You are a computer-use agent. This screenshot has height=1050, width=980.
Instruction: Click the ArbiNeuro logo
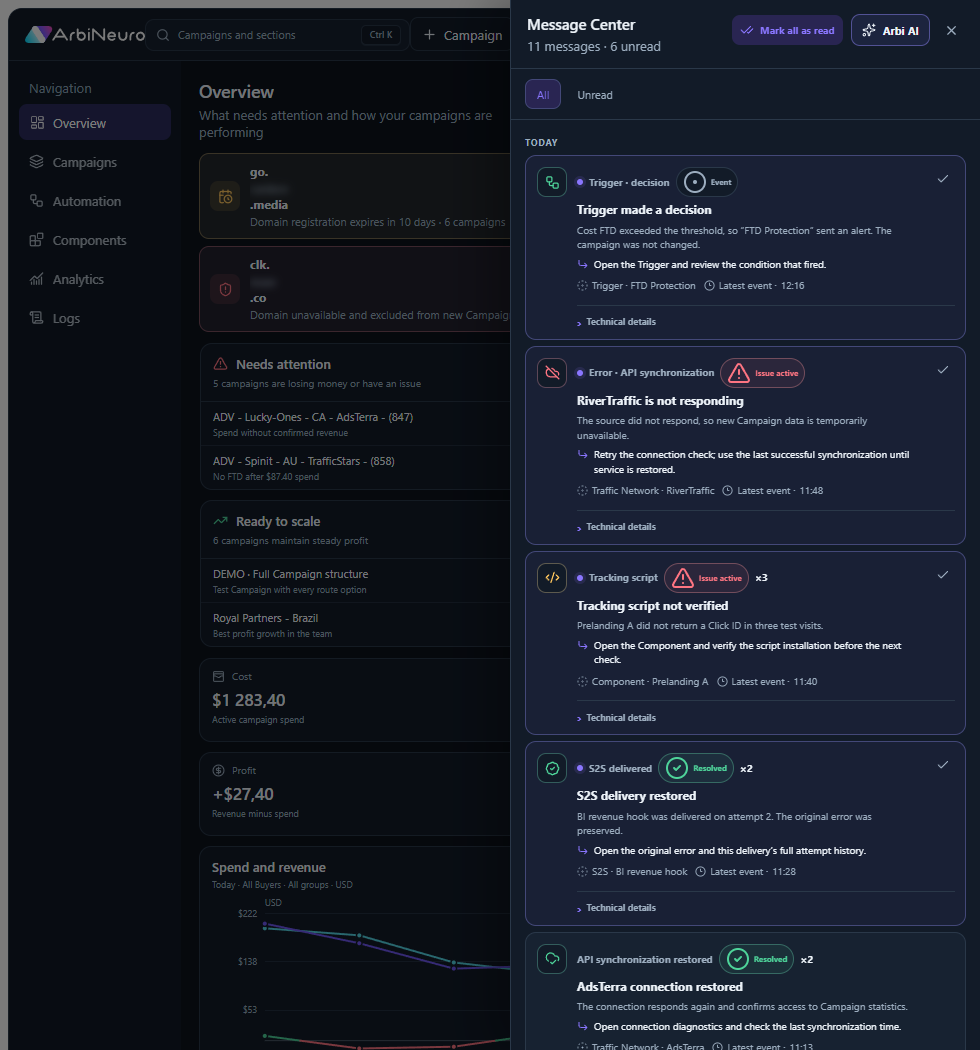click(x=85, y=35)
